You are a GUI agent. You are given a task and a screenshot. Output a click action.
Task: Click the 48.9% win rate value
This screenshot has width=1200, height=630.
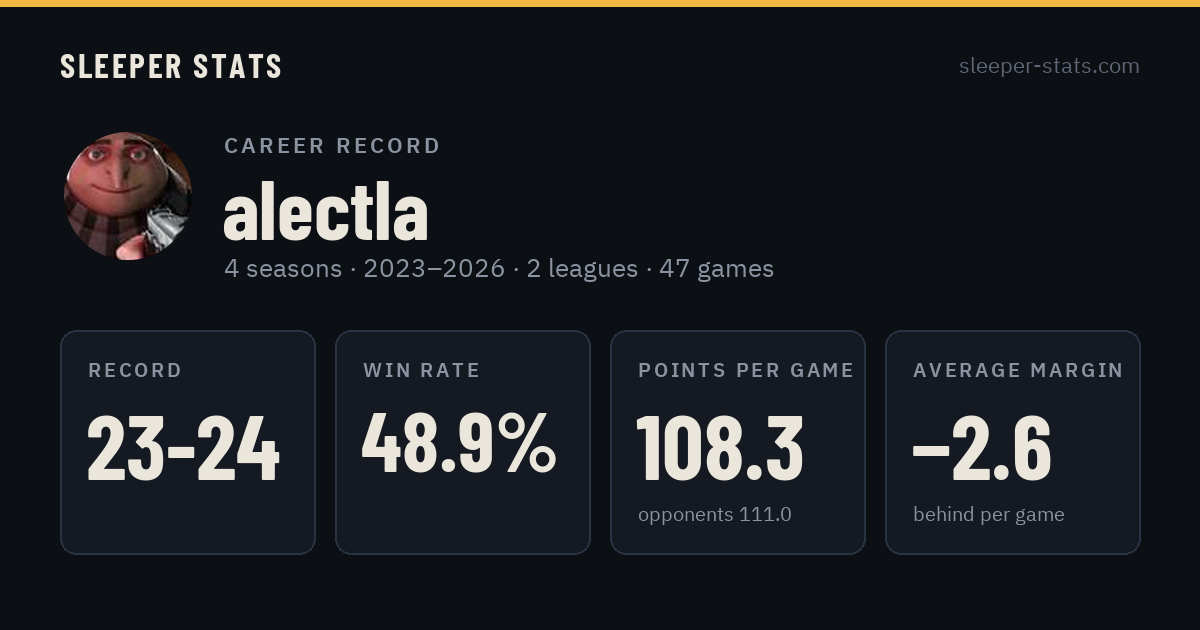[459, 445]
